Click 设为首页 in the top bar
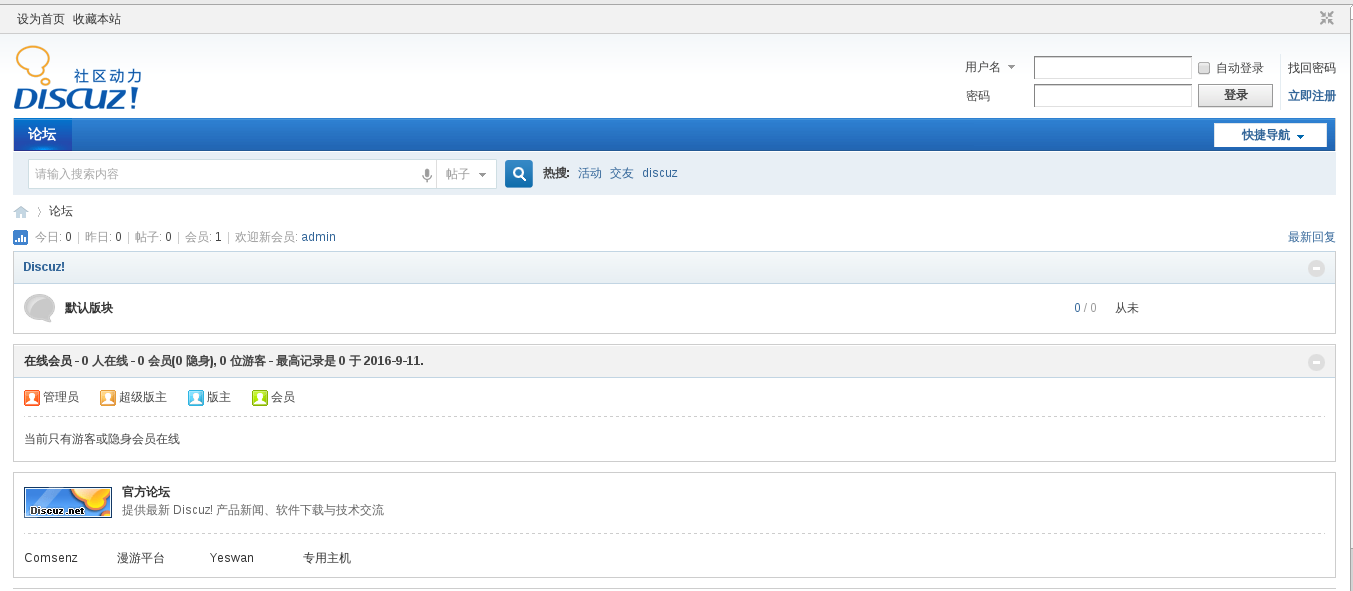 click(x=41, y=19)
